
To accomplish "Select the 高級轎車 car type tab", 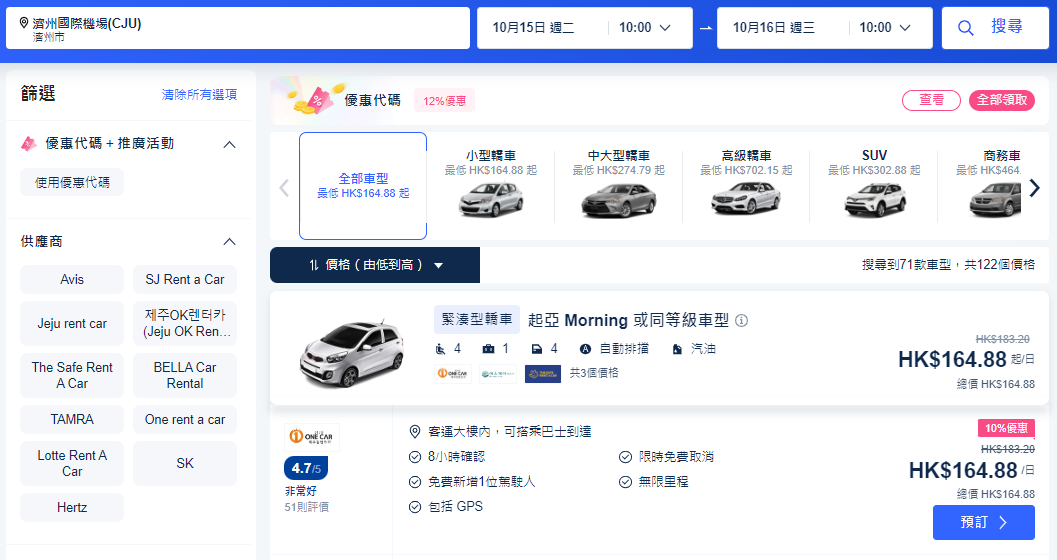I will pyautogui.click(x=746, y=185).
